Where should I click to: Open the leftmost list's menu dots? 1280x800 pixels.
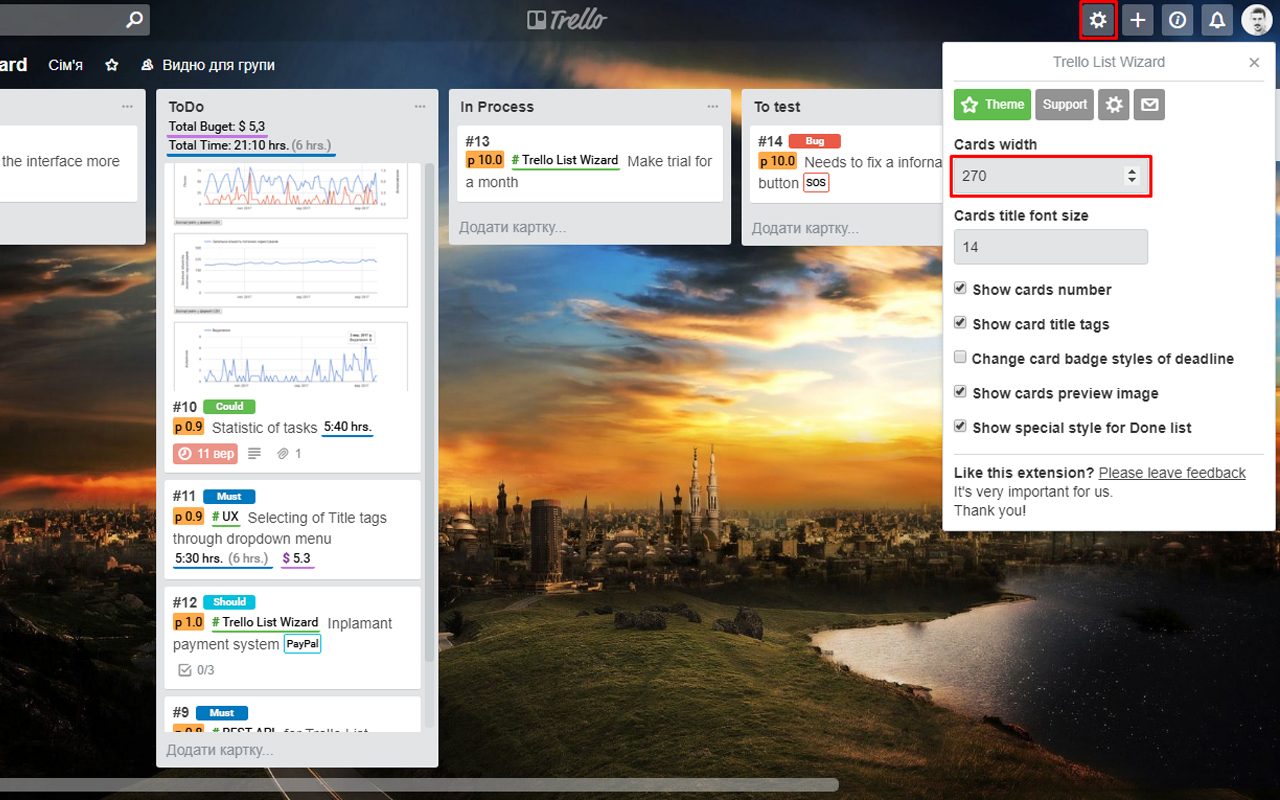(127, 106)
